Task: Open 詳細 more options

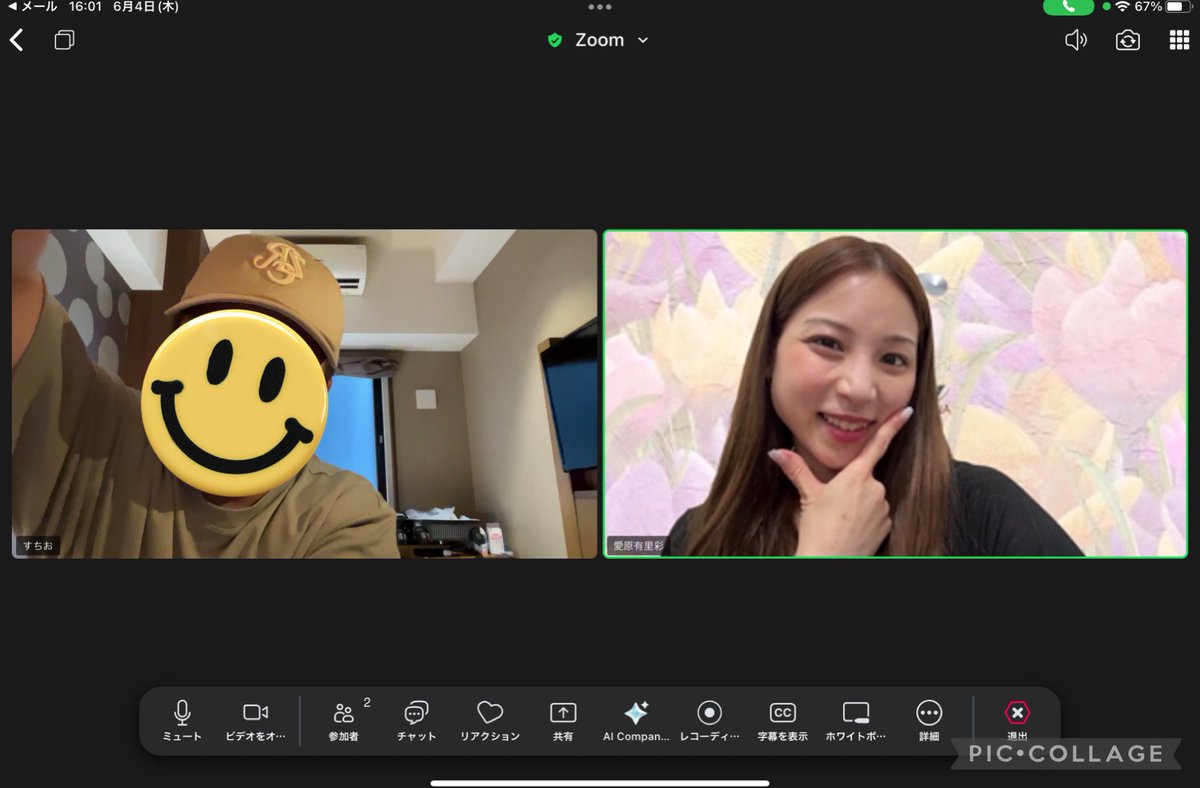Action: 929,721
